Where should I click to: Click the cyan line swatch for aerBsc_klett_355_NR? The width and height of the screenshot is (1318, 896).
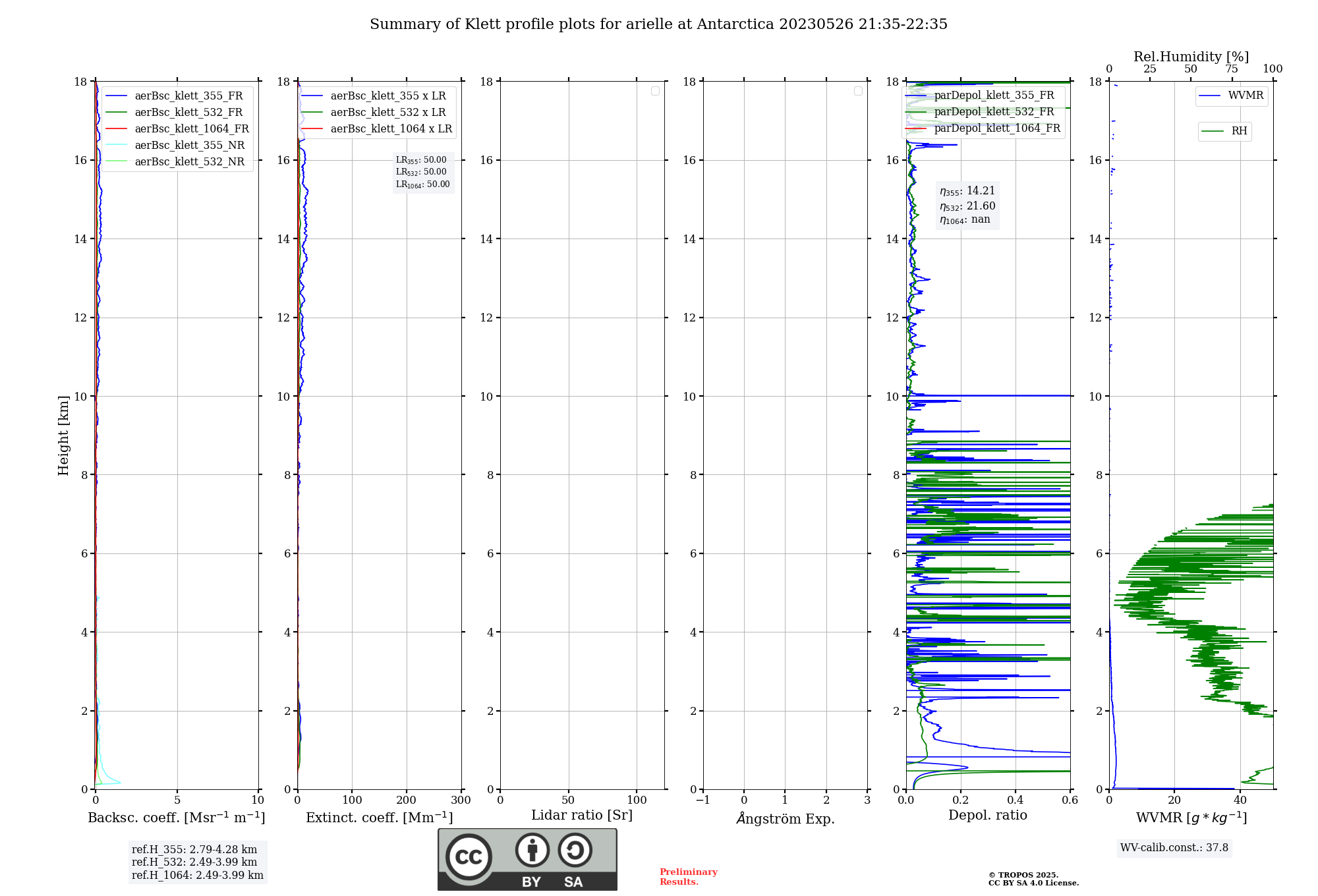(x=117, y=146)
